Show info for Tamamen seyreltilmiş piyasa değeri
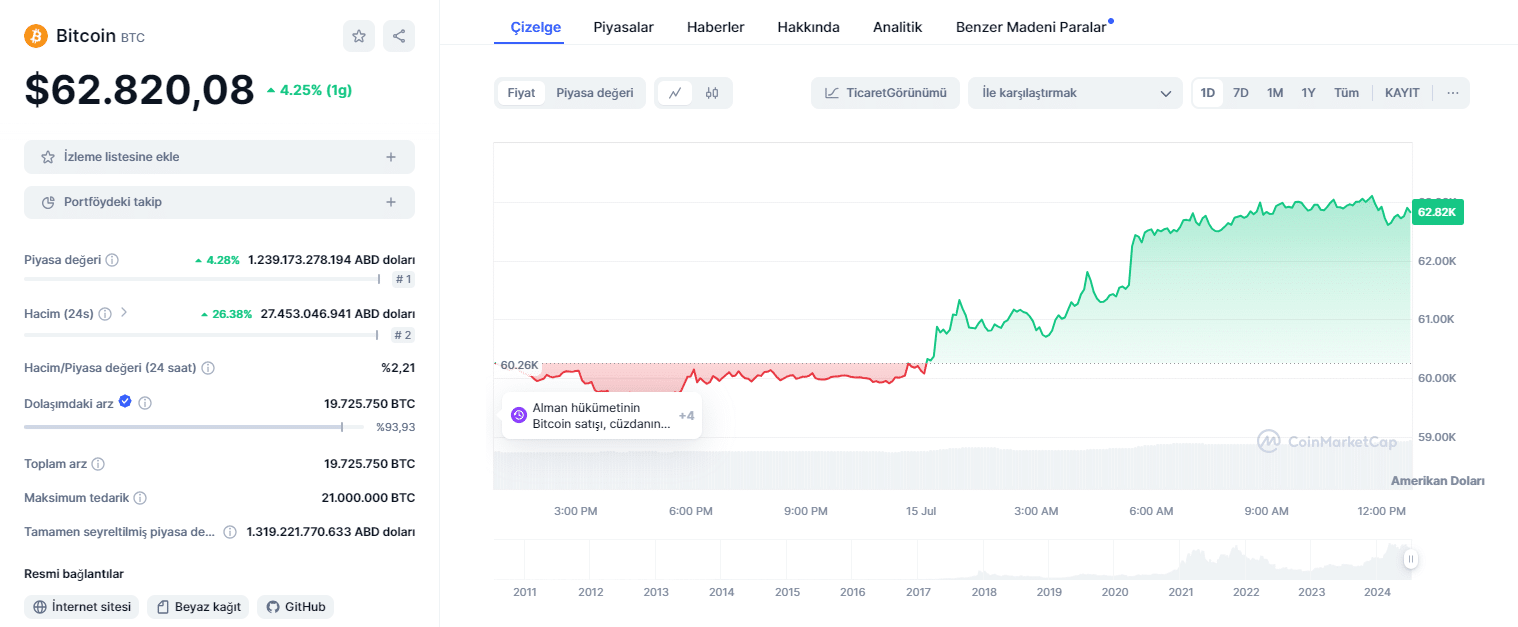Screen dimensions: 1518x627 point(230,532)
